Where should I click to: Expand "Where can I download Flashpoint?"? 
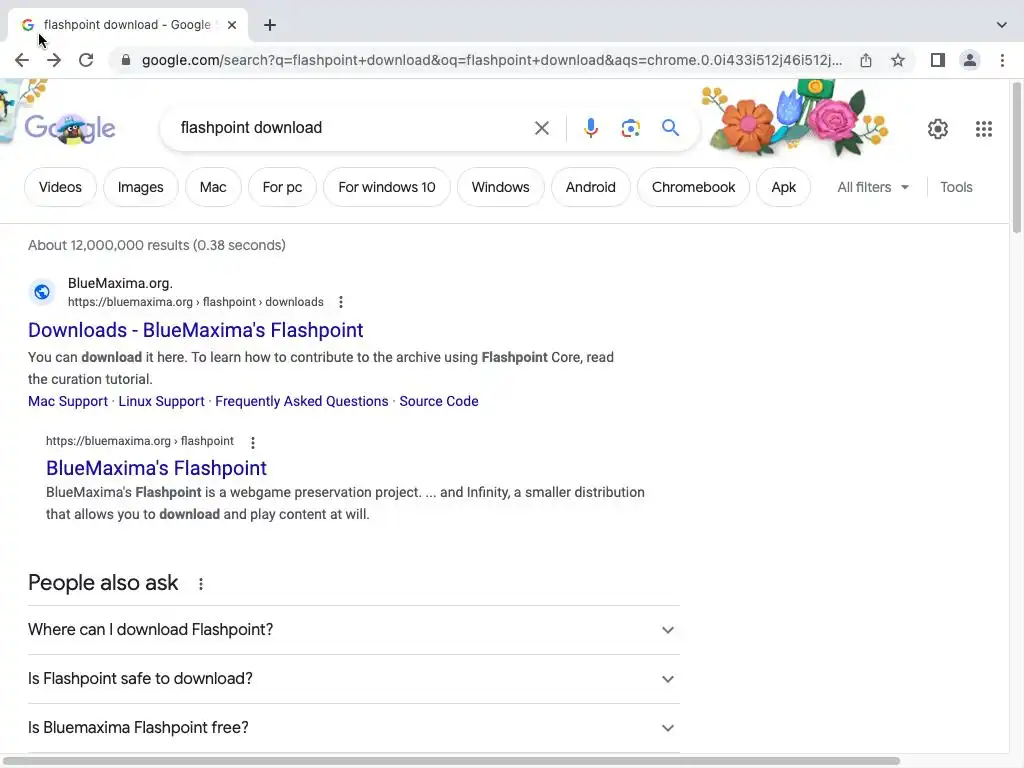point(354,630)
